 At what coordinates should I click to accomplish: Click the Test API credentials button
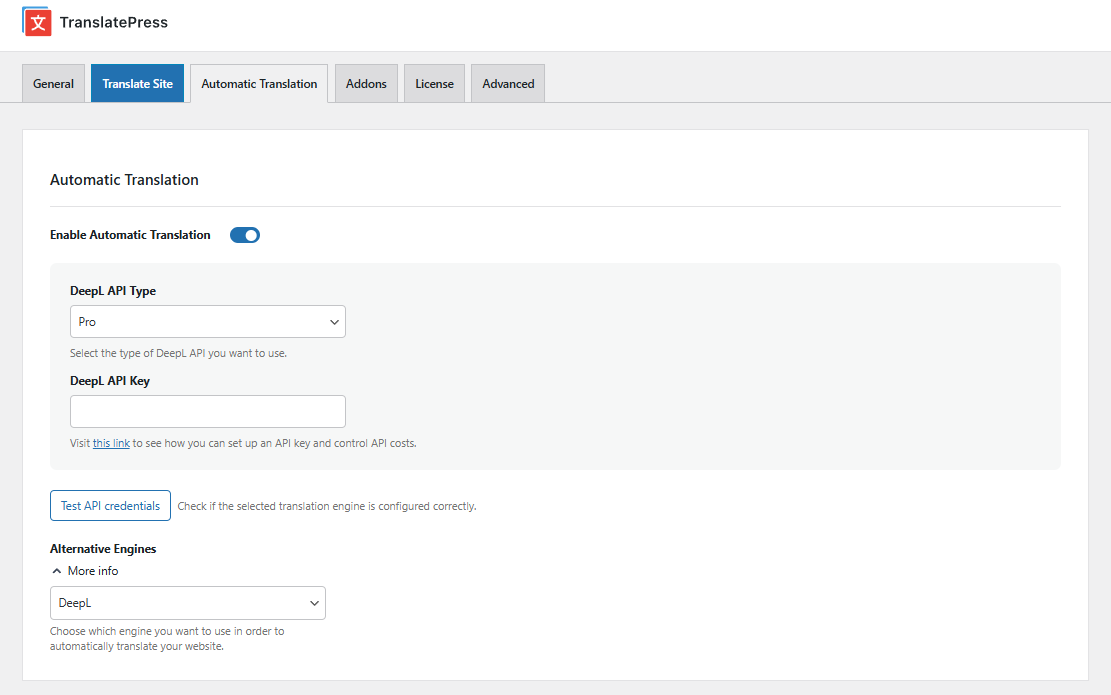pyautogui.click(x=111, y=506)
